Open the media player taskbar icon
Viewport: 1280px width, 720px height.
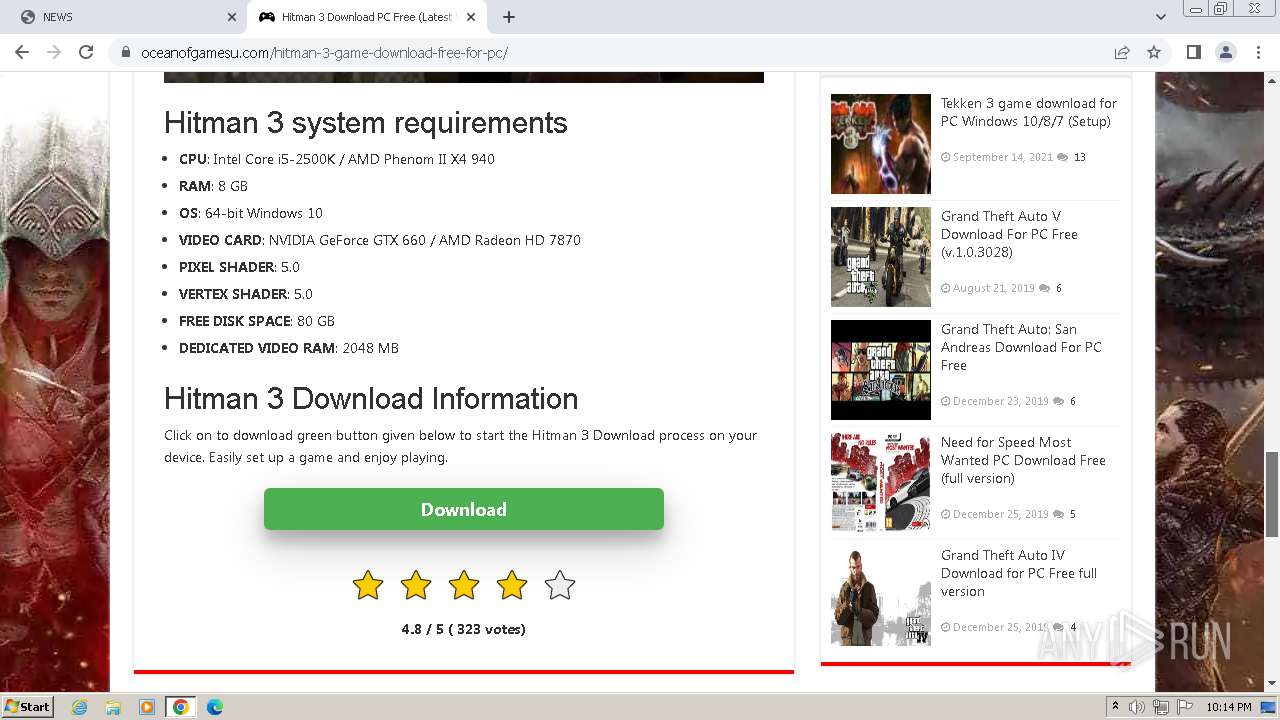point(147,707)
